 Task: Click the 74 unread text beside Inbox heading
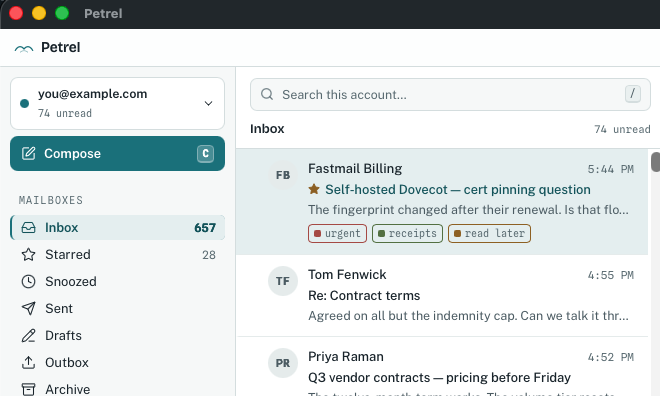[x=622, y=129]
